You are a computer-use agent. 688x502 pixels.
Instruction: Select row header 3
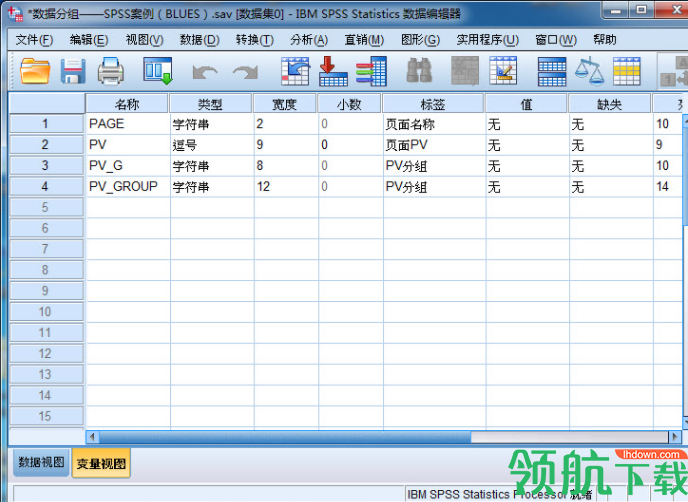pos(47,165)
